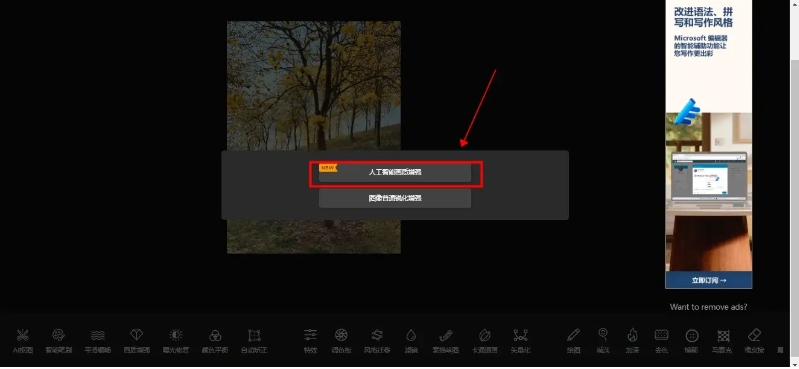Select the eraser tool
799x369 pixels.
tap(754, 340)
